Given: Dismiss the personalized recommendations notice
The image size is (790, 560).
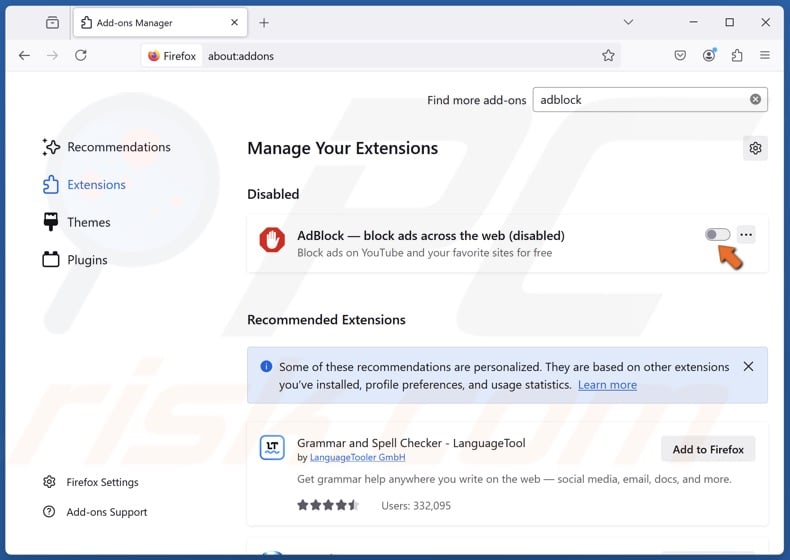Looking at the screenshot, I should coord(748,366).
